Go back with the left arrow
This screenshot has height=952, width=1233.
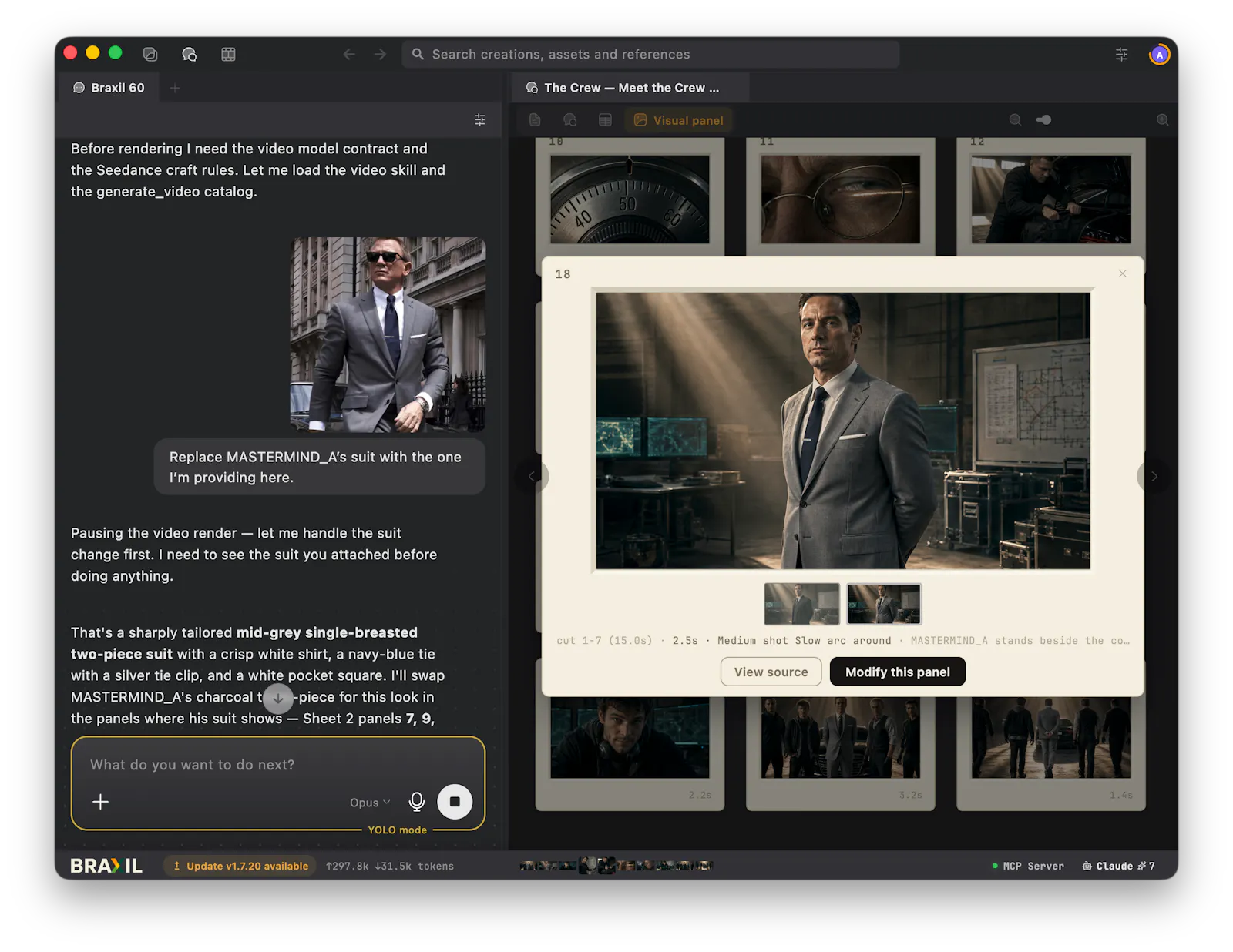click(x=349, y=54)
